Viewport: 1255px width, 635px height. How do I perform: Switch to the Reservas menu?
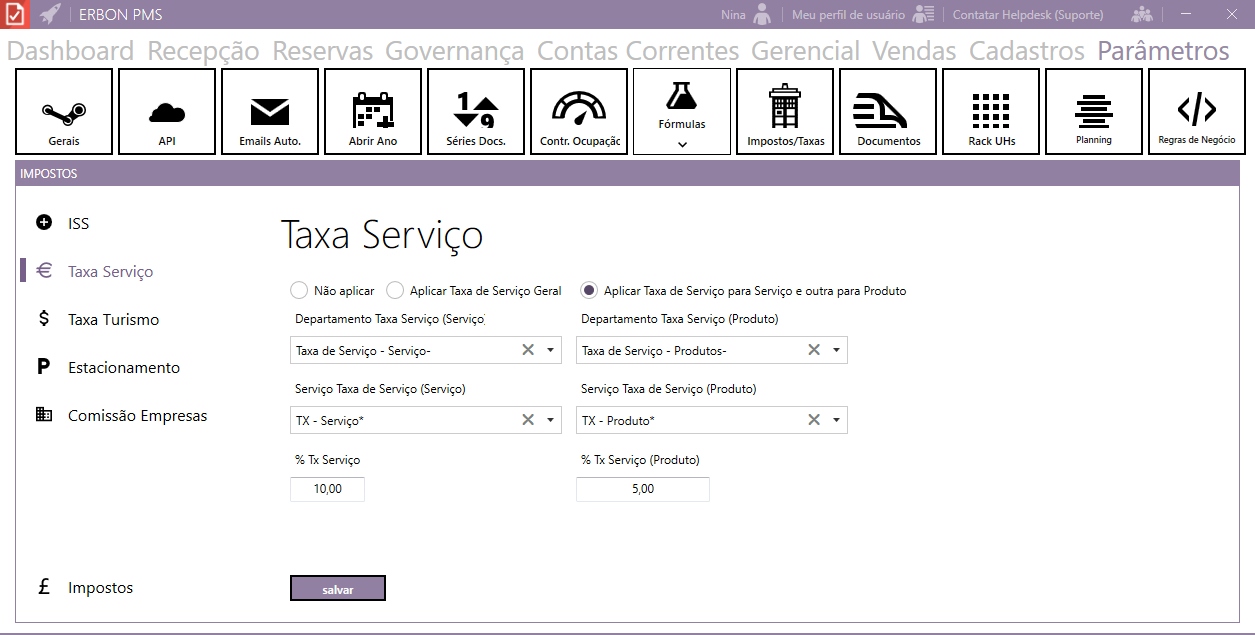click(322, 51)
